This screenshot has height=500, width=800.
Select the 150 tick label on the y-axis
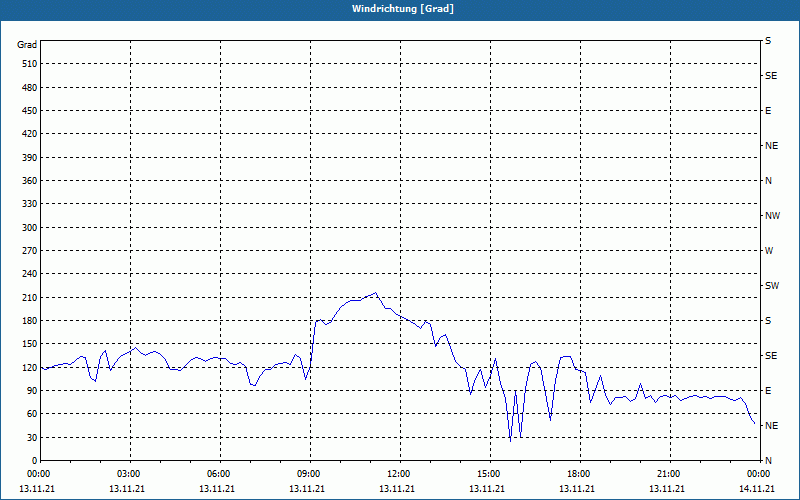tap(30, 344)
